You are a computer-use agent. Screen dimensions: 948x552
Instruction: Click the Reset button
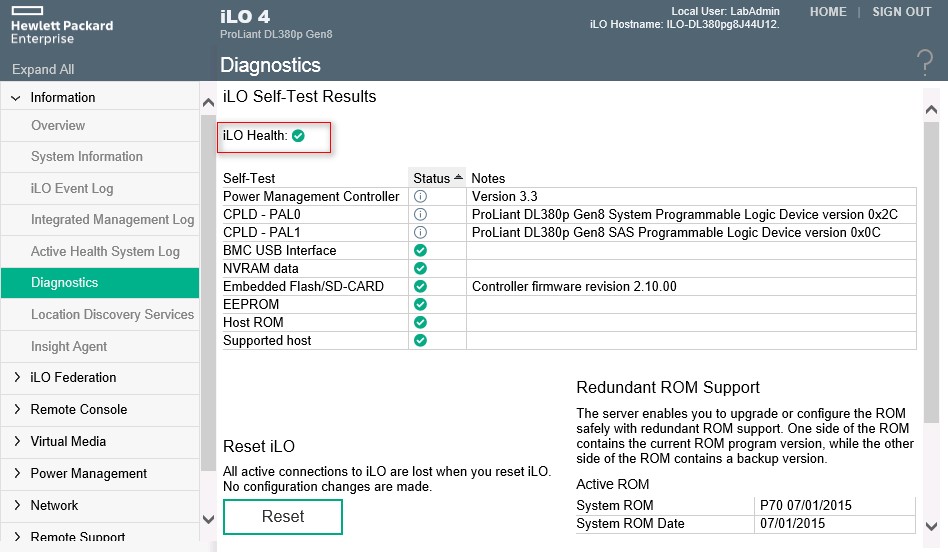(283, 517)
